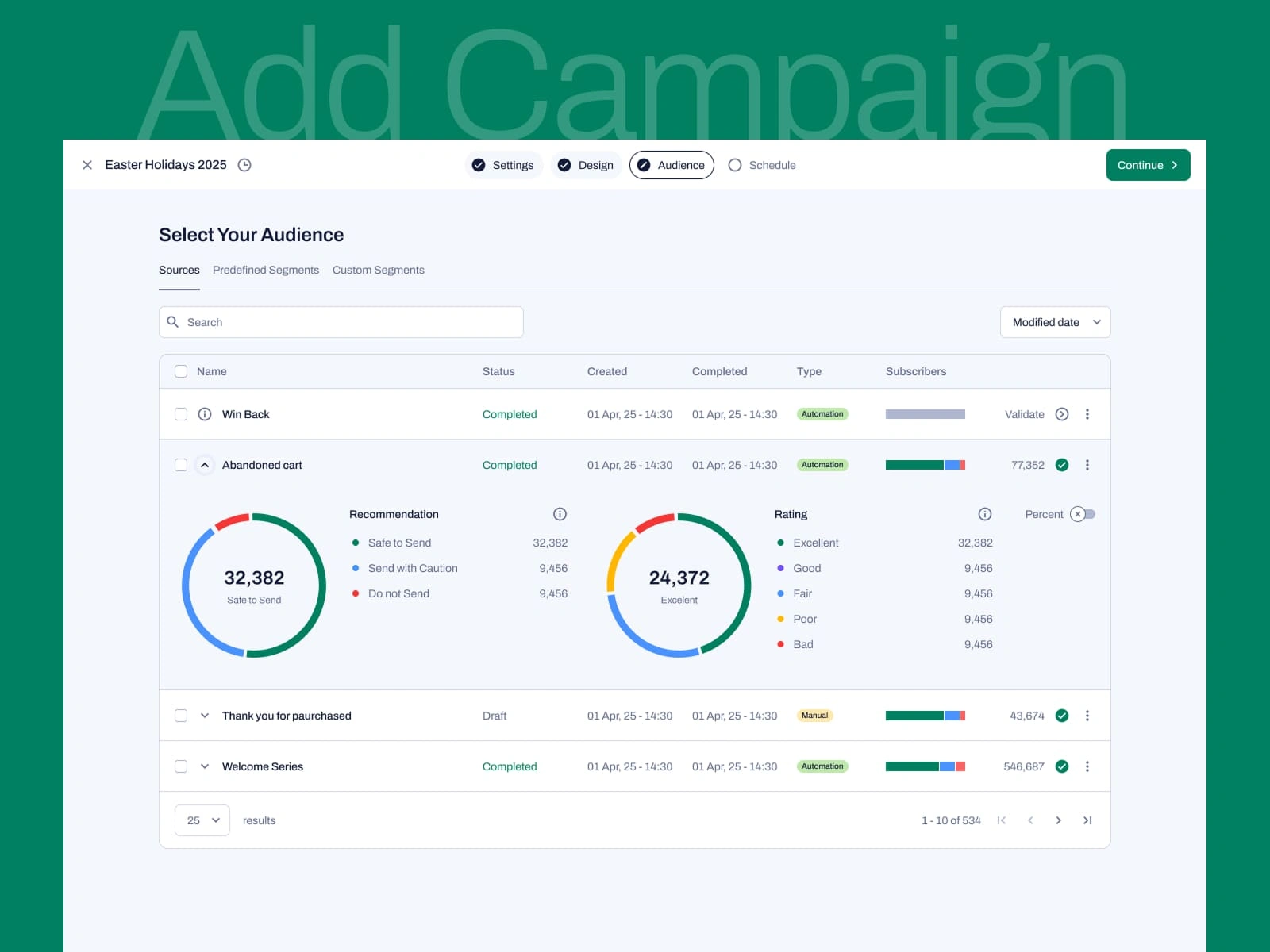Expand the Welcome Series row
The image size is (1270, 952).
click(205, 766)
